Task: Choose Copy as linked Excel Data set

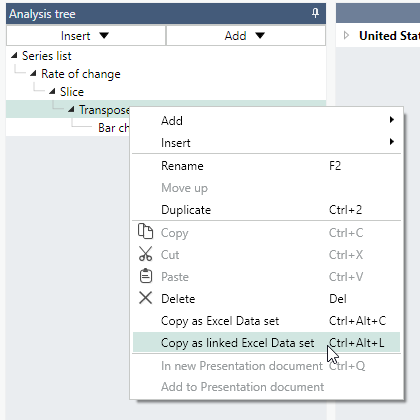Action: pos(266,342)
